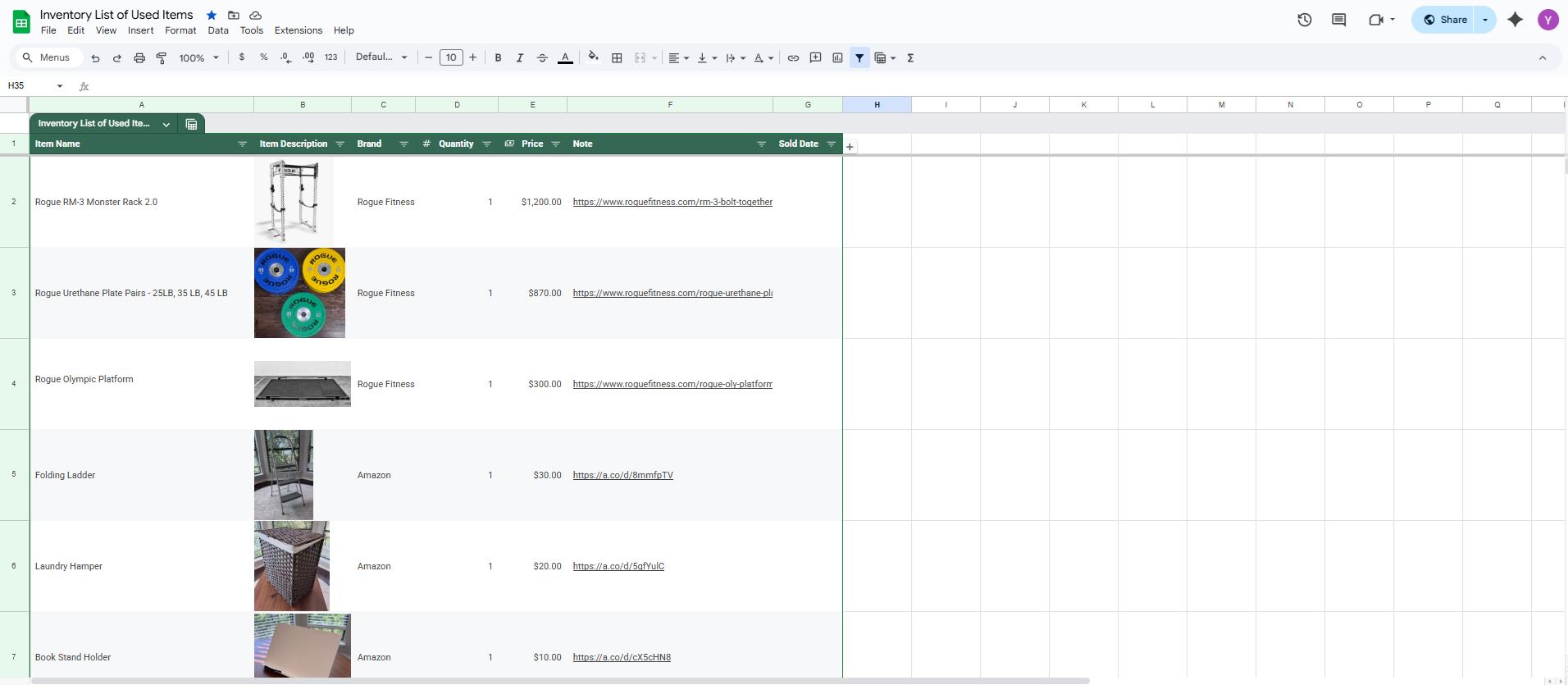Open the Format menu
The width and height of the screenshot is (1568, 685).
tap(180, 30)
